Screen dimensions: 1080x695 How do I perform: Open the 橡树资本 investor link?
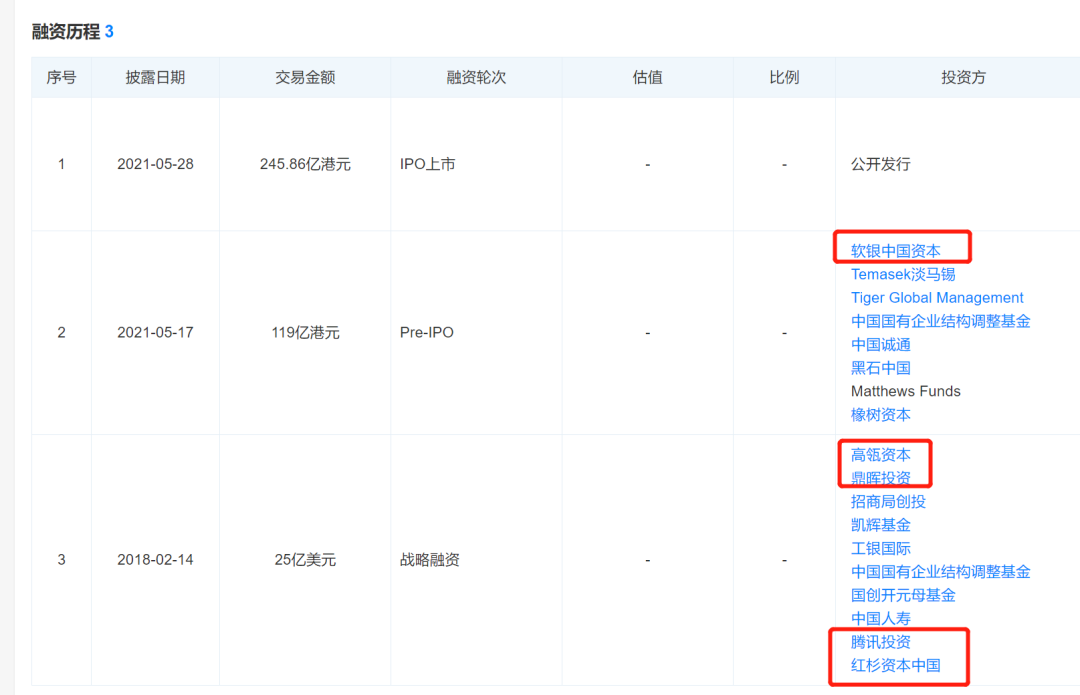tap(880, 415)
